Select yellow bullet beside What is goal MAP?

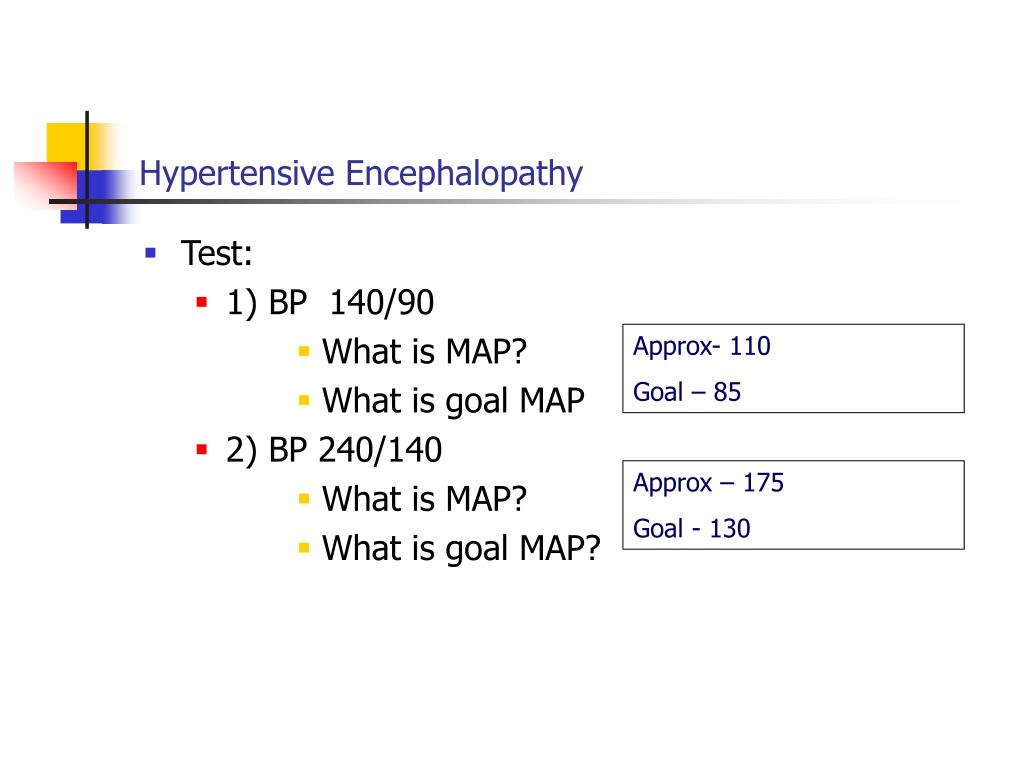pos(304,548)
